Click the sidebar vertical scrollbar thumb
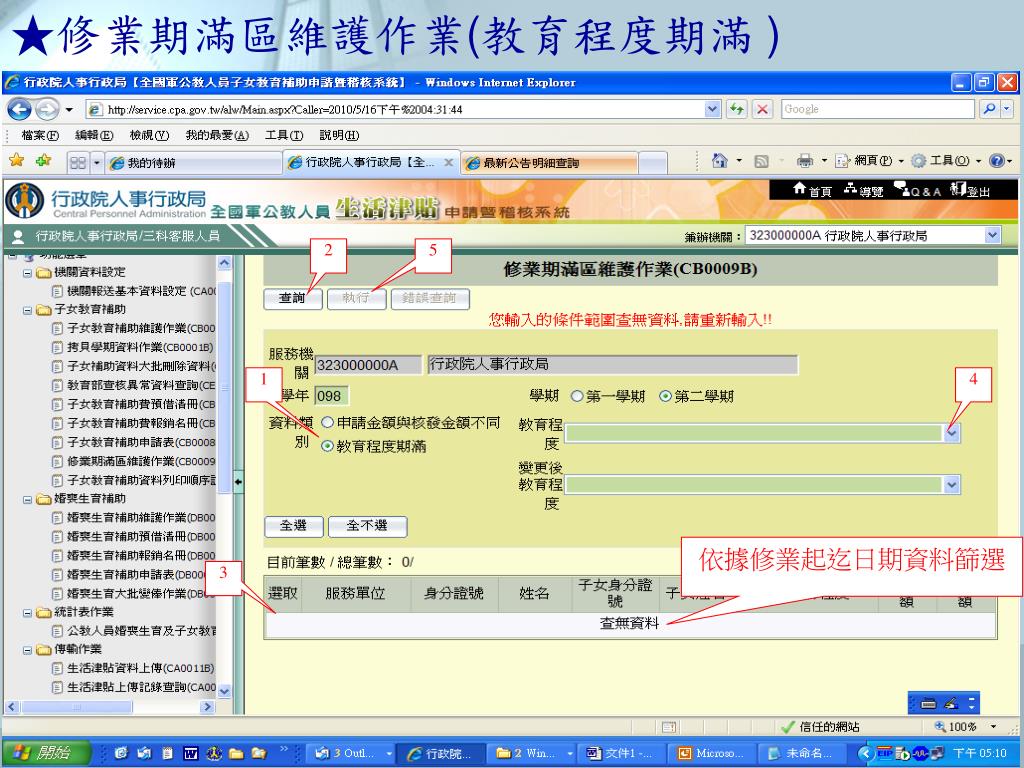 (224, 385)
